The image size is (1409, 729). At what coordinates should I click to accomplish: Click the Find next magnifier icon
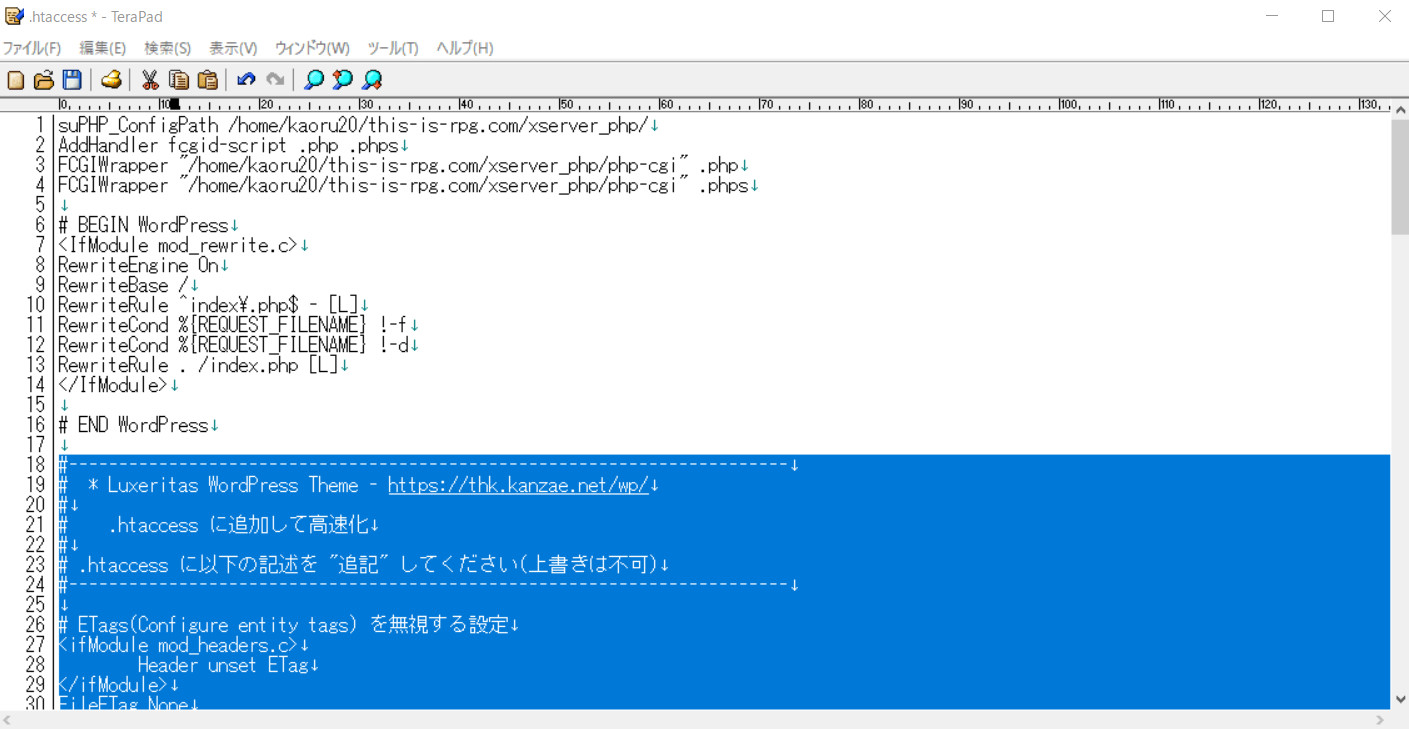click(372, 80)
